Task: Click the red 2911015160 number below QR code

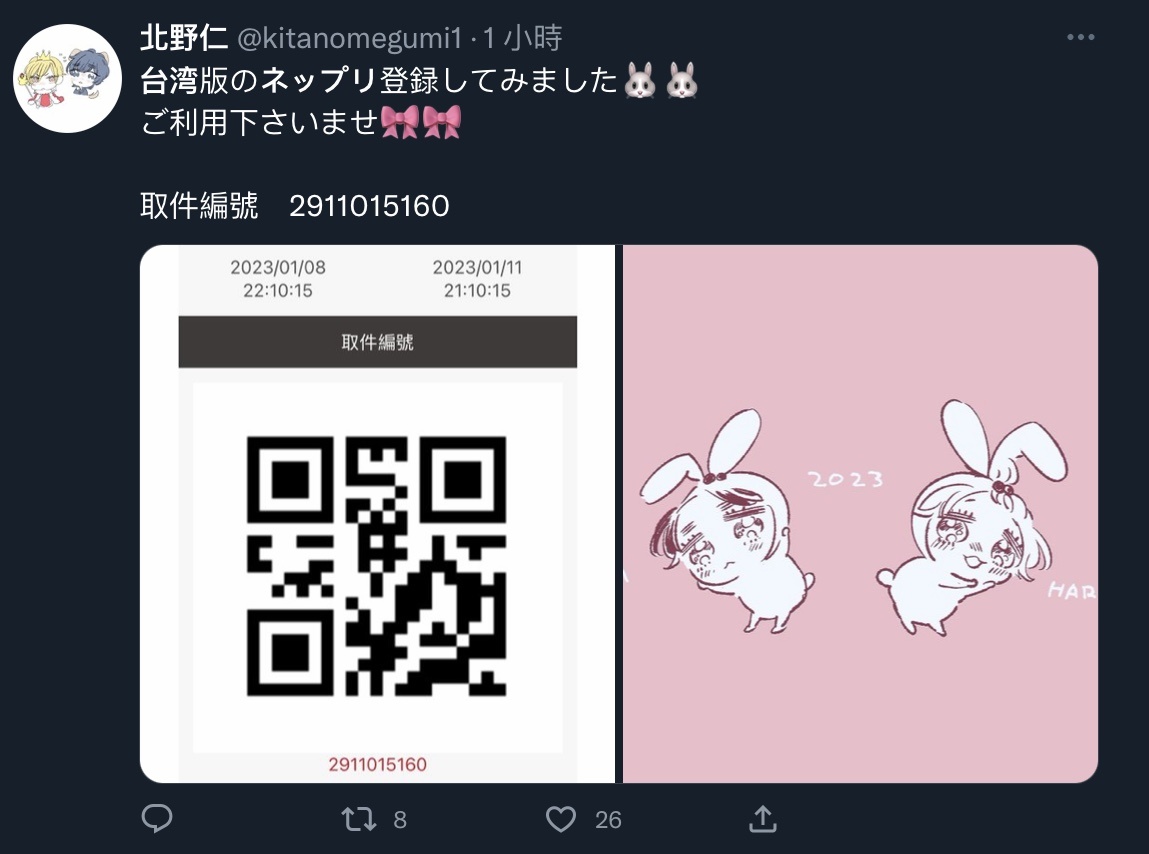Action: pos(377,765)
